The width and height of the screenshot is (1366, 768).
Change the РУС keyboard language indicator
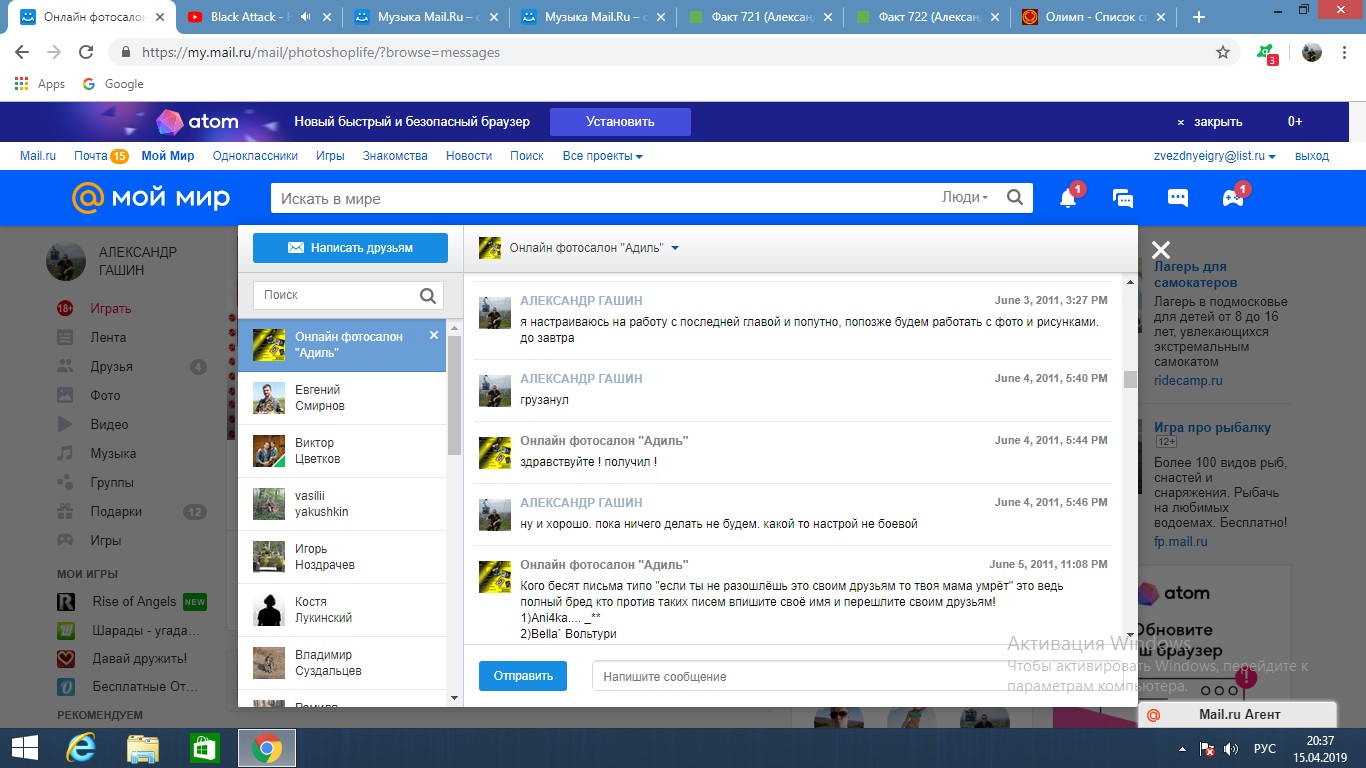(1264, 749)
